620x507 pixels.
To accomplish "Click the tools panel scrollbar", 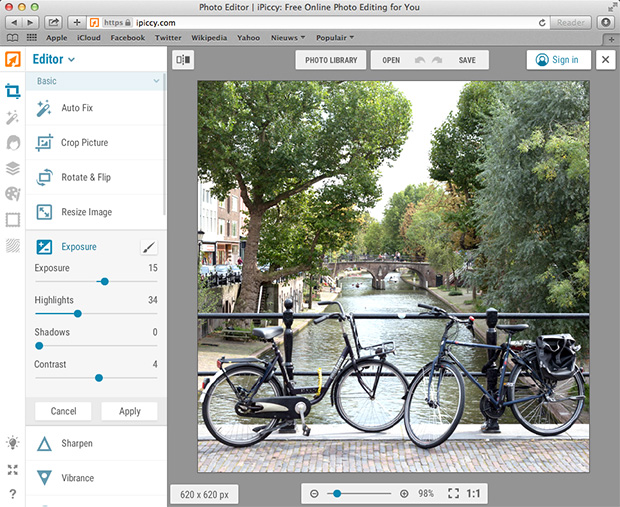I will point(164,146).
